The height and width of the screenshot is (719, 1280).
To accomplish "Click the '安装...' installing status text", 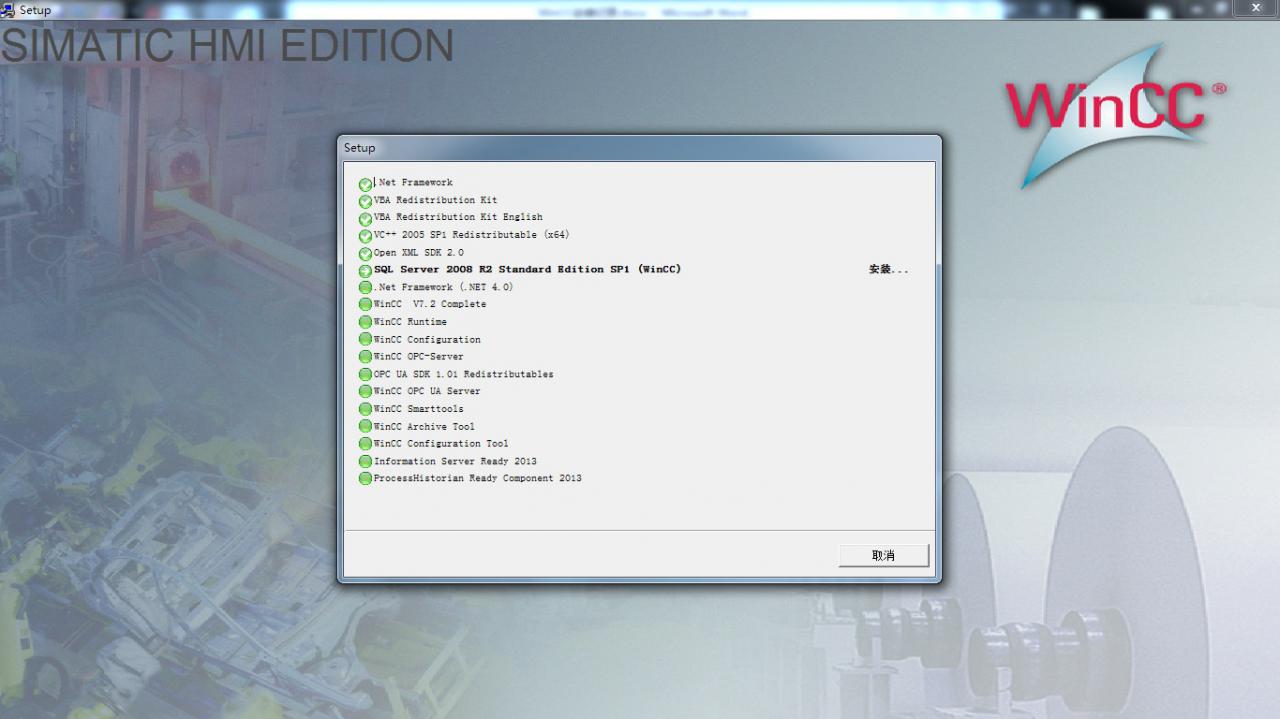I will pyautogui.click(x=889, y=270).
